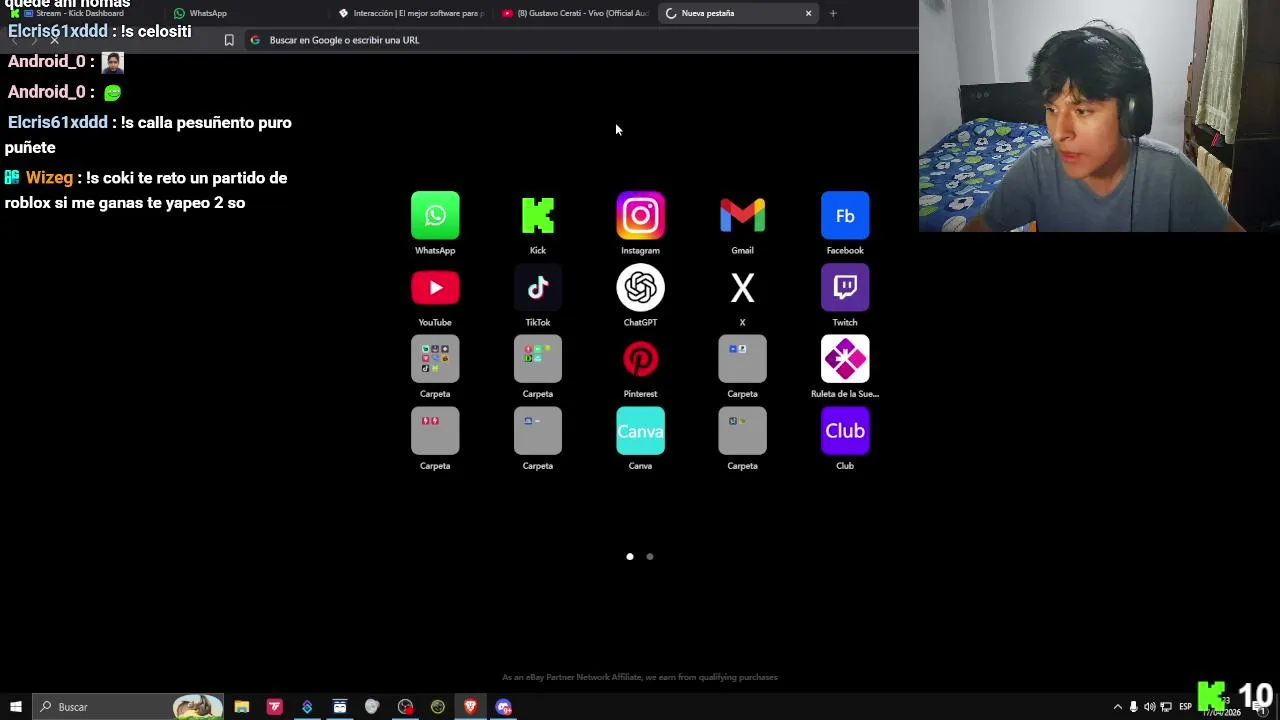
Task: Click the Buscar taskbar search box
Action: [128, 707]
